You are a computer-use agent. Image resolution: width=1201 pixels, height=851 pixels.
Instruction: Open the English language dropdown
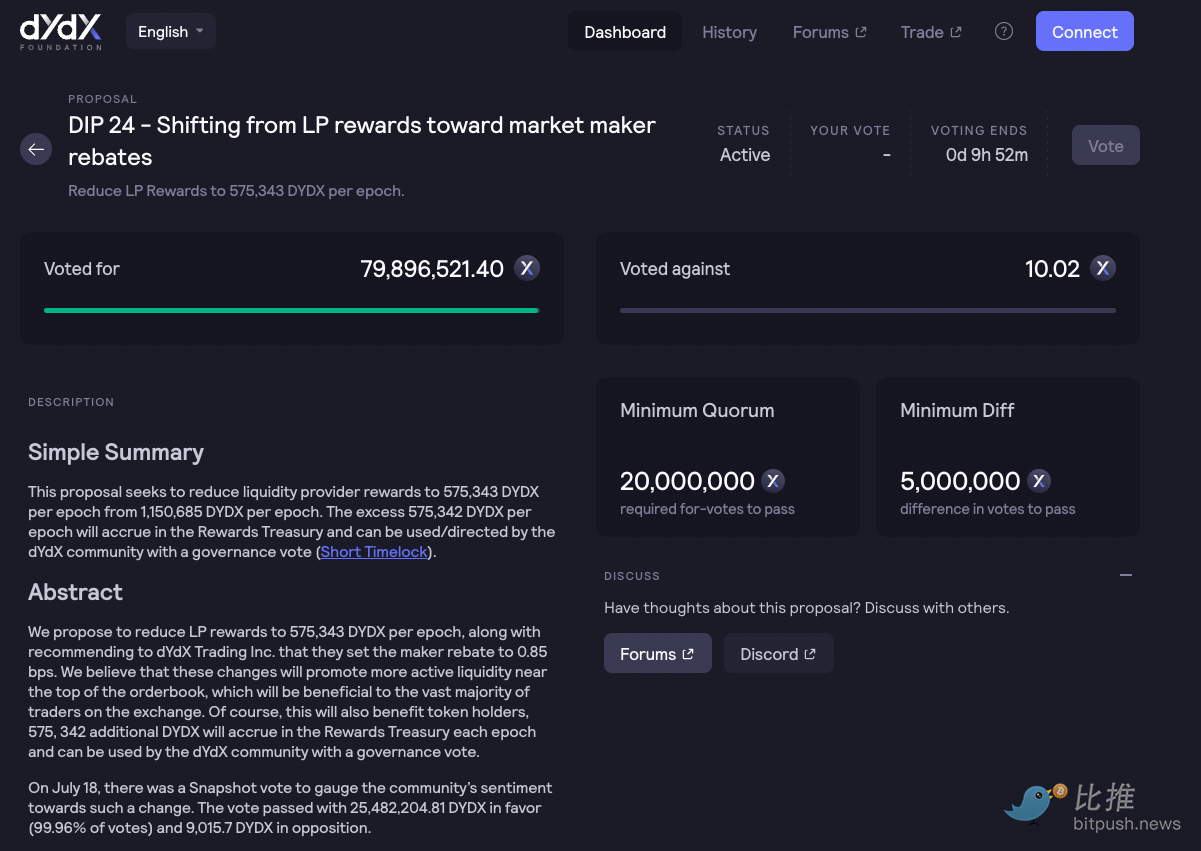pyautogui.click(x=171, y=31)
